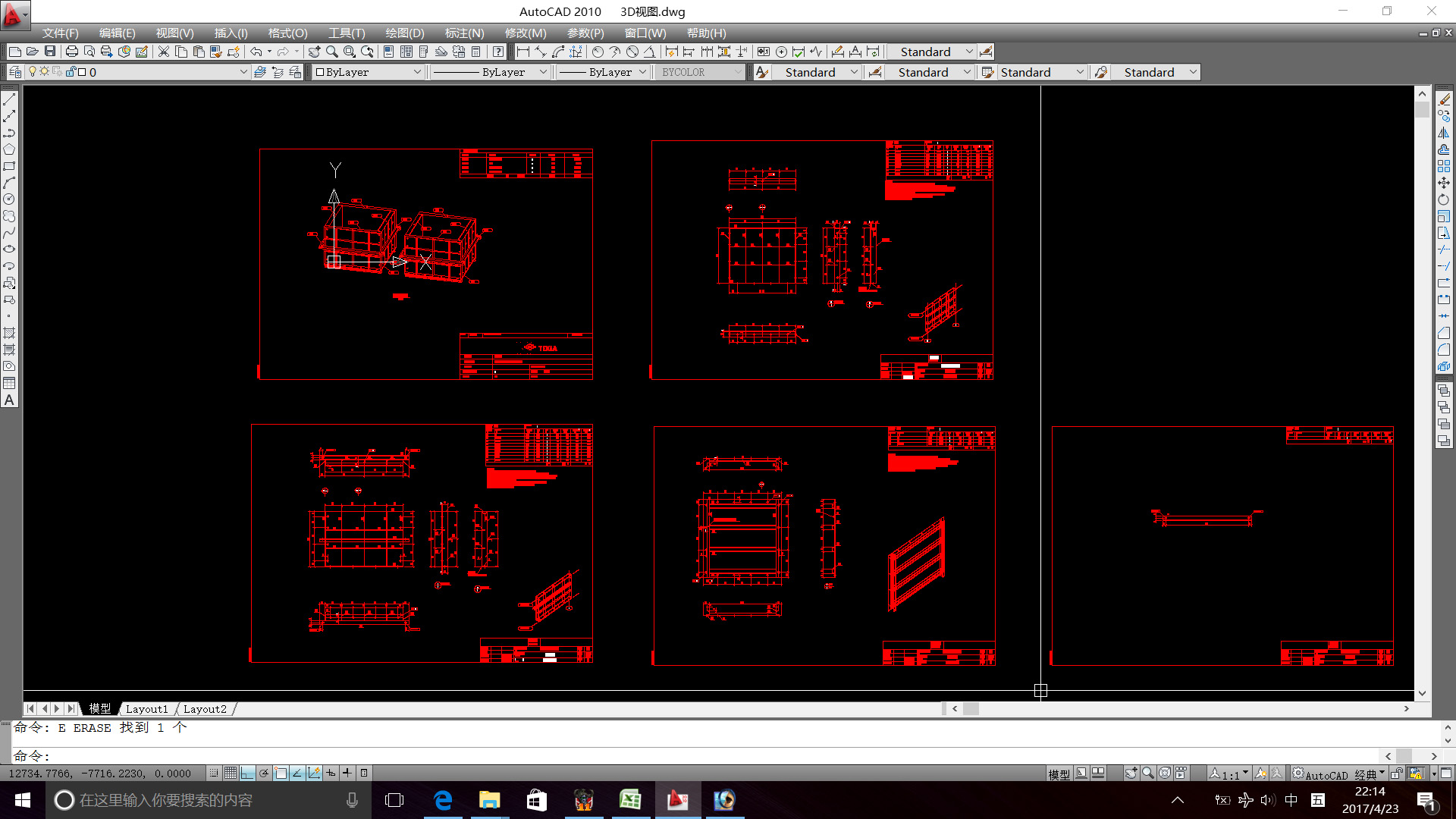Click the Plot printer icon
Screen dimensions: 1456x819
click(x=72, y=52)
